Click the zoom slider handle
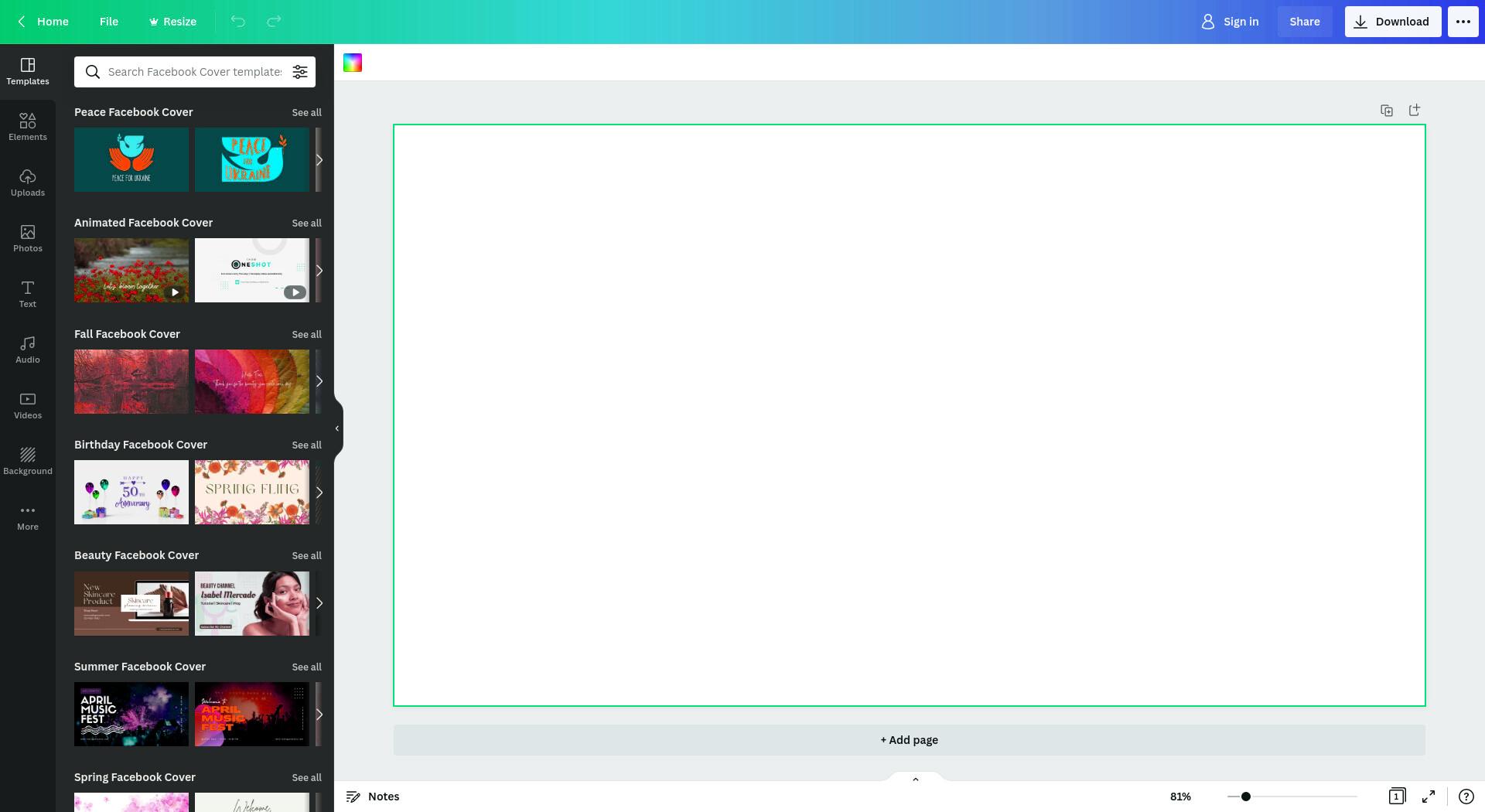Screen dimensions: 1485x812 pos(1246,797)
